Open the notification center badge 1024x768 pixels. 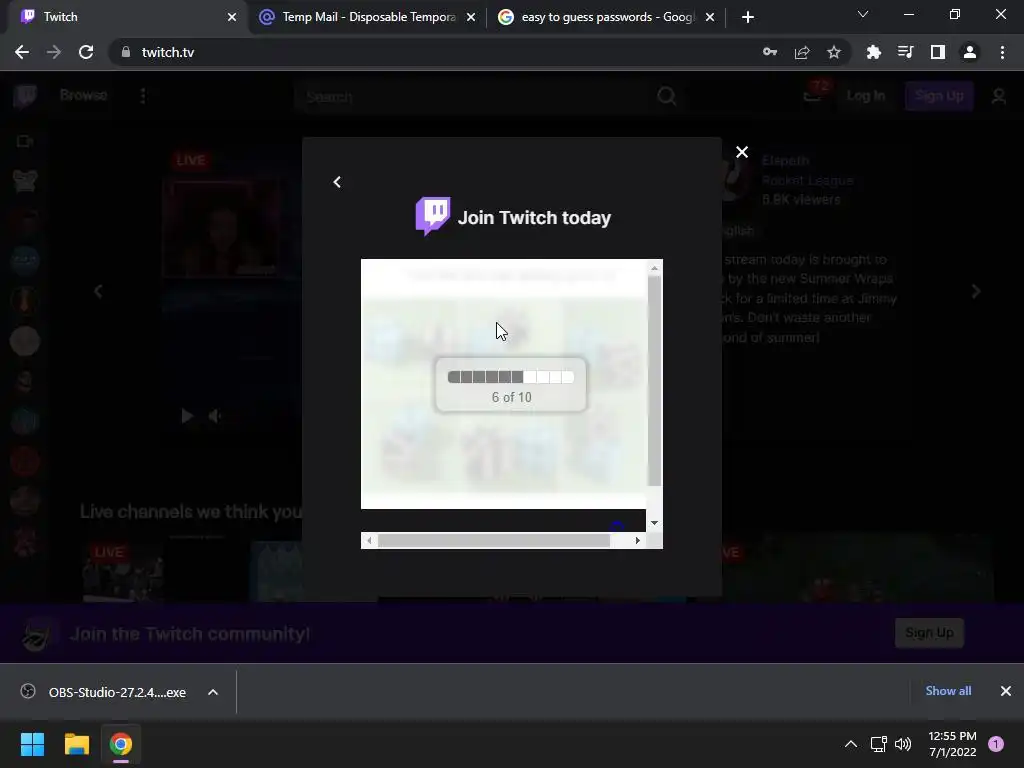point(996,744)
